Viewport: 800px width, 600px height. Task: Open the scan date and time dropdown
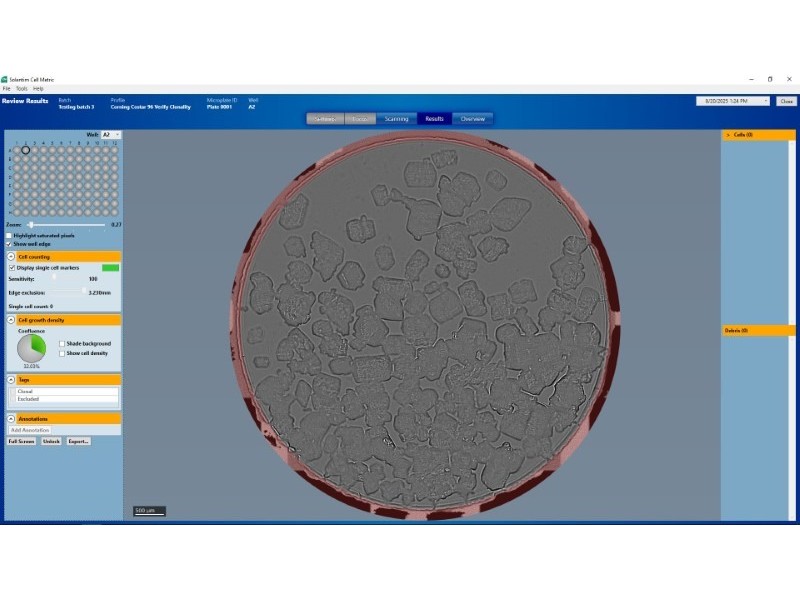pos(766,101)
